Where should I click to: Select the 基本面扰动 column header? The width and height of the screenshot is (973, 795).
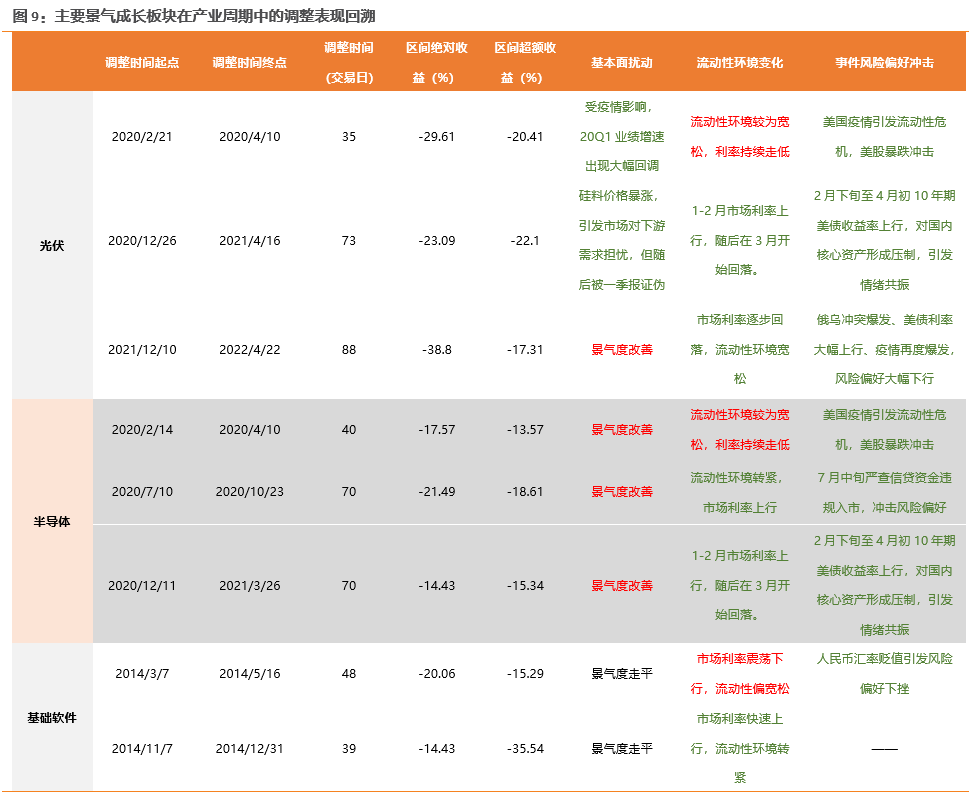point(622,63)
